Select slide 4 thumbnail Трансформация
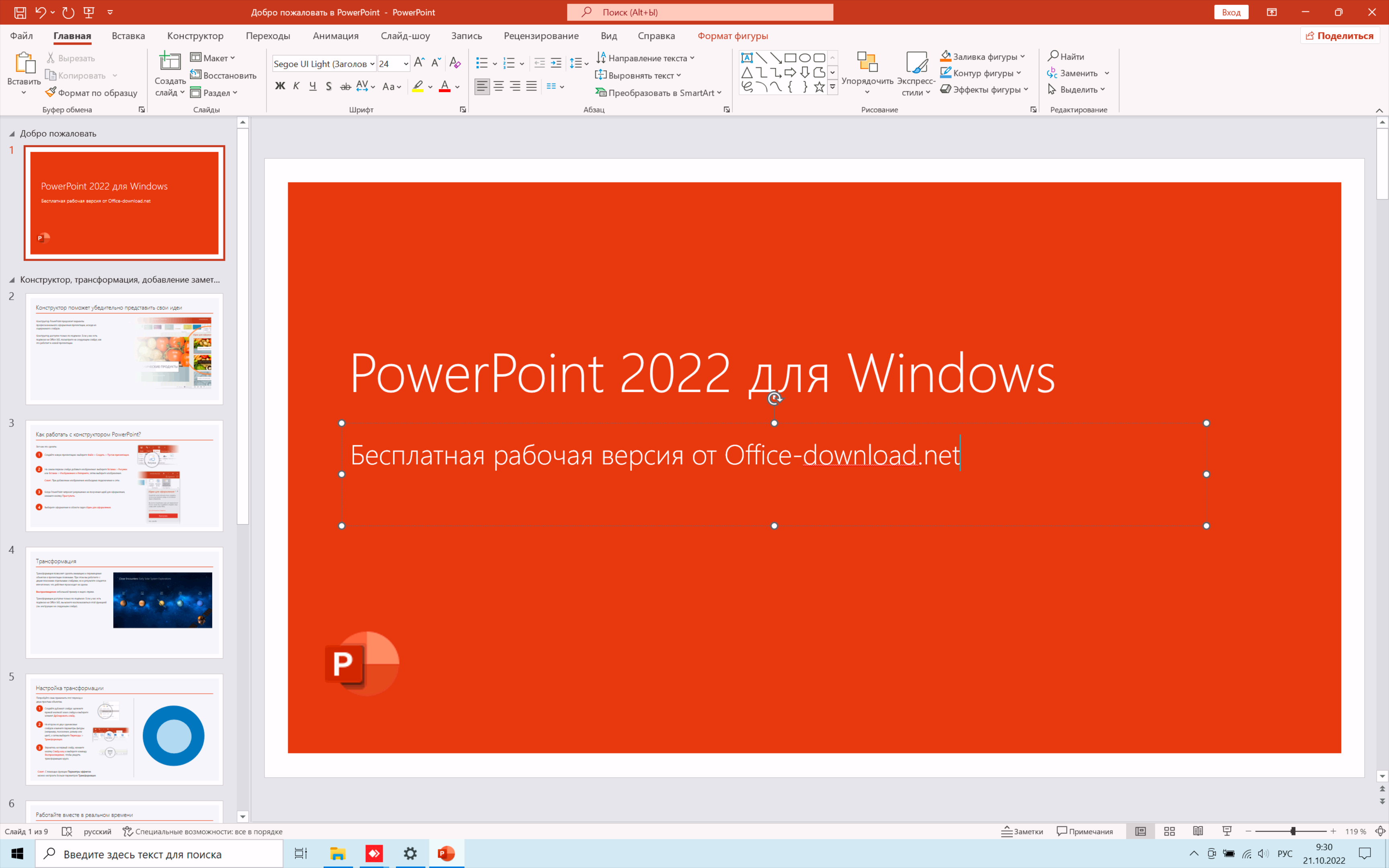This screenshot has height=868, width=1389. [124, 602]
